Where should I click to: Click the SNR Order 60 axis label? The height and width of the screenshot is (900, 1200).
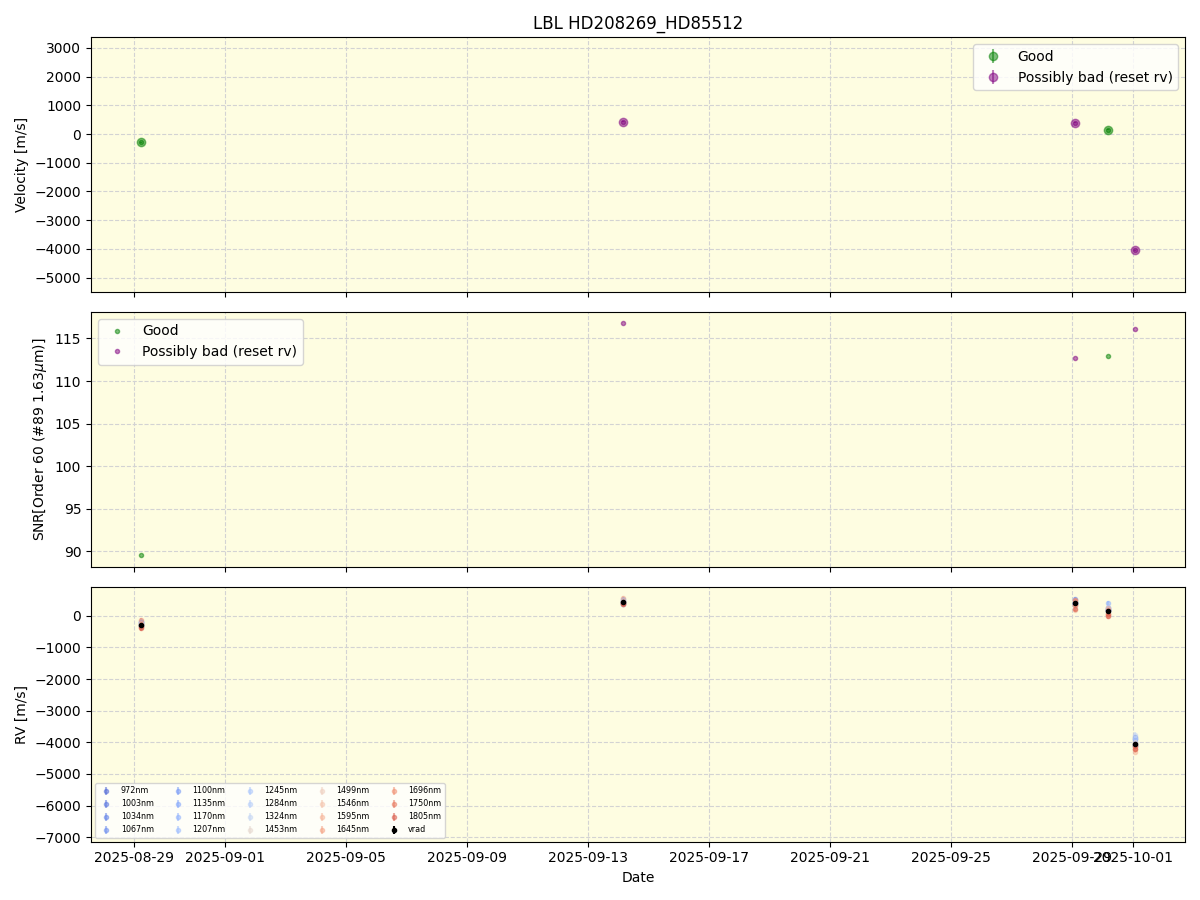pyautogui.click(x=39, y=439)
